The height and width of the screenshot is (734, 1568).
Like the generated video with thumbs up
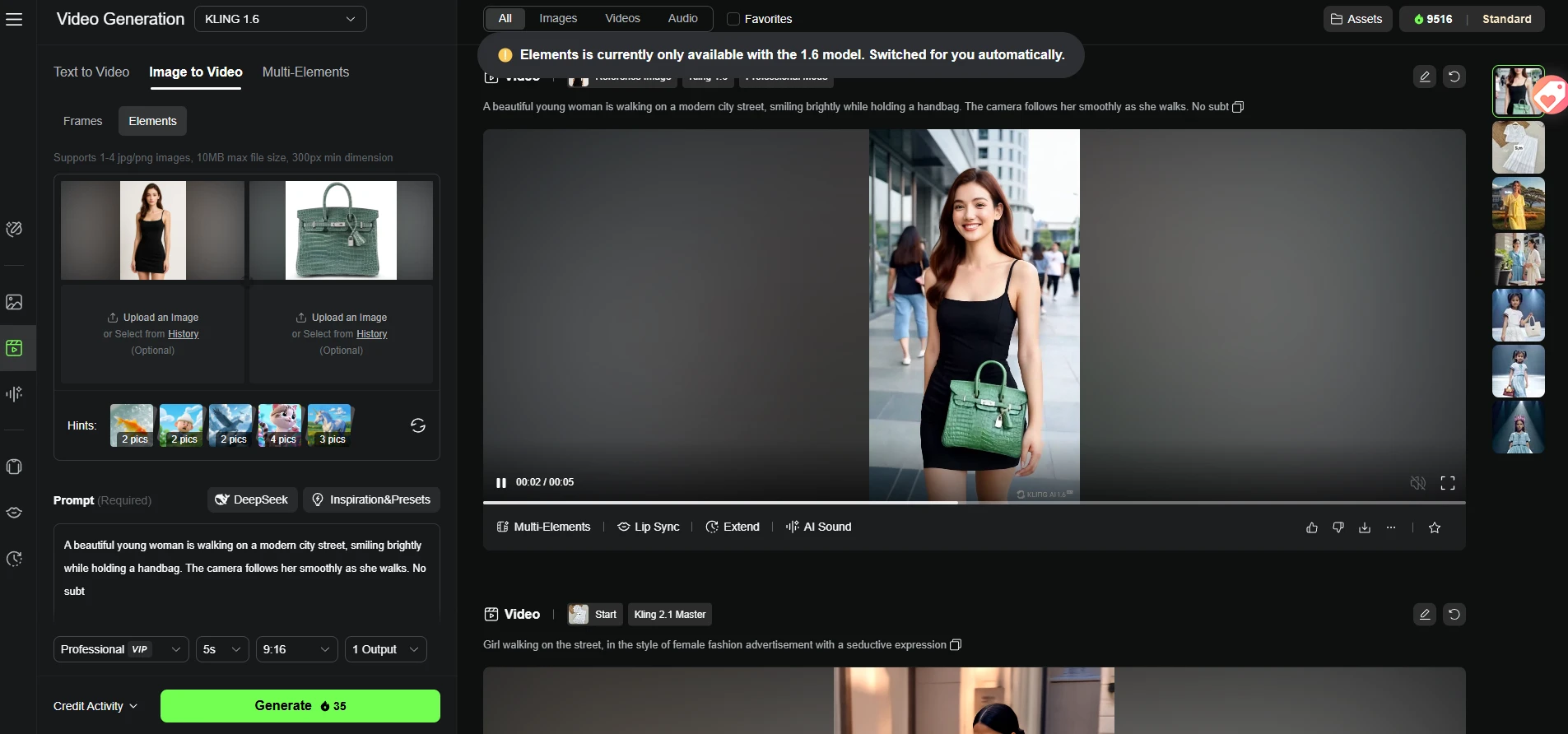click(x=1312, y=527)
